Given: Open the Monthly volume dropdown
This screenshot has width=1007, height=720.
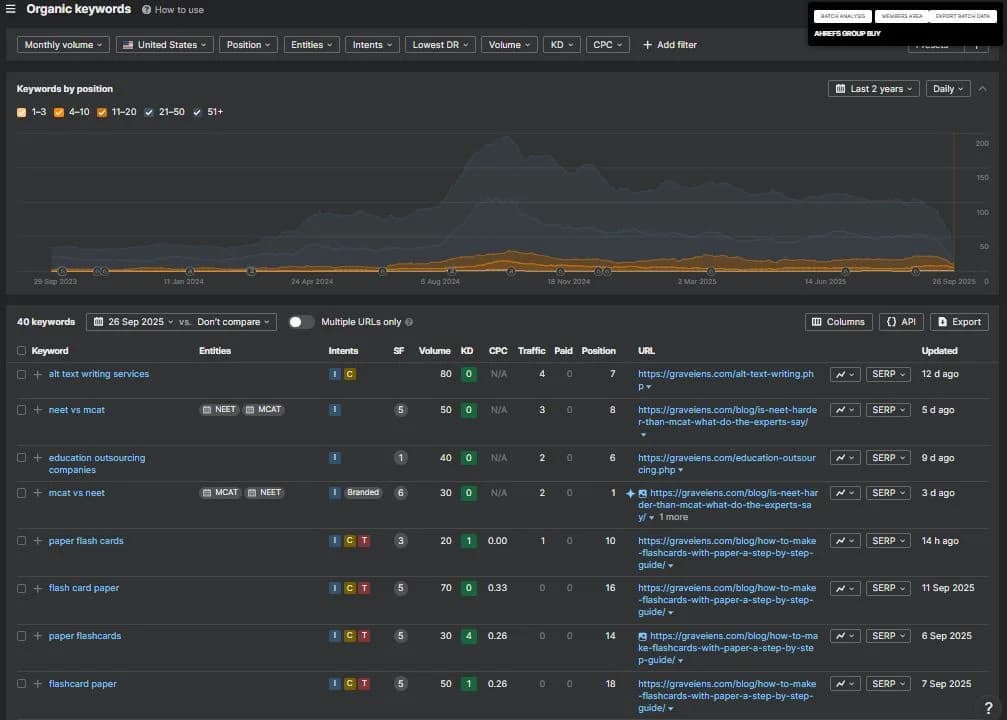Looking at the screenshot, I should [63, 45].
